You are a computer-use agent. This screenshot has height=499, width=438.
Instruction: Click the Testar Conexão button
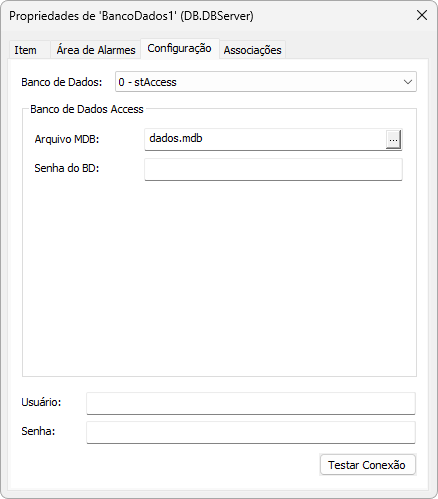click(368, 465)
